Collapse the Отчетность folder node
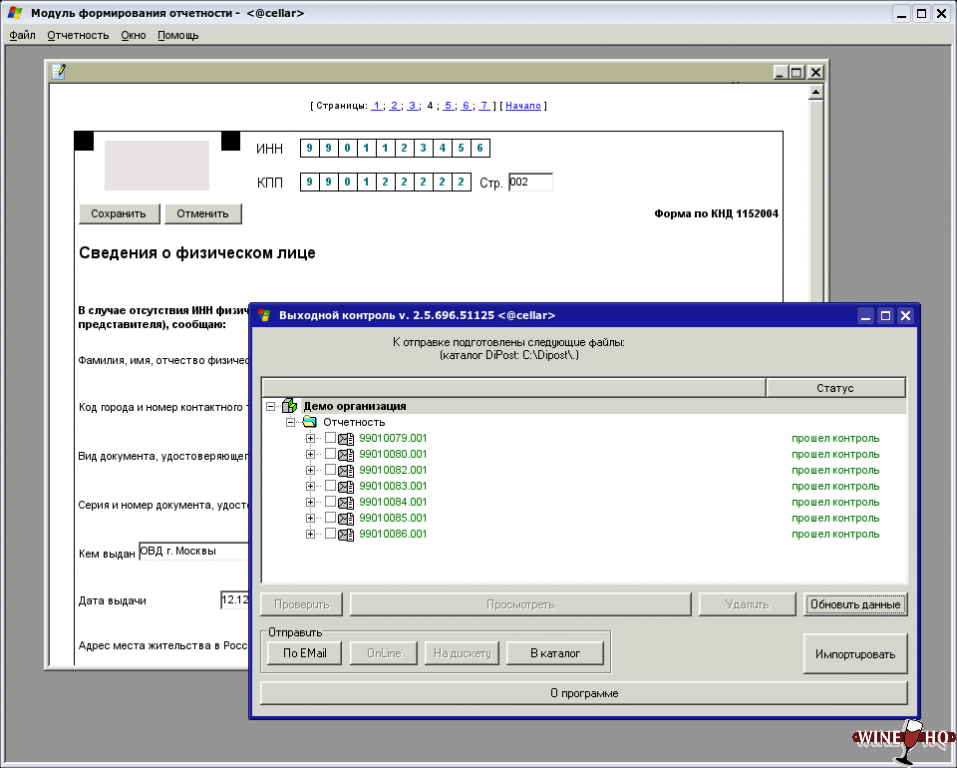The width and height of the screenshot is (957, 768). [x=291, y=422]
